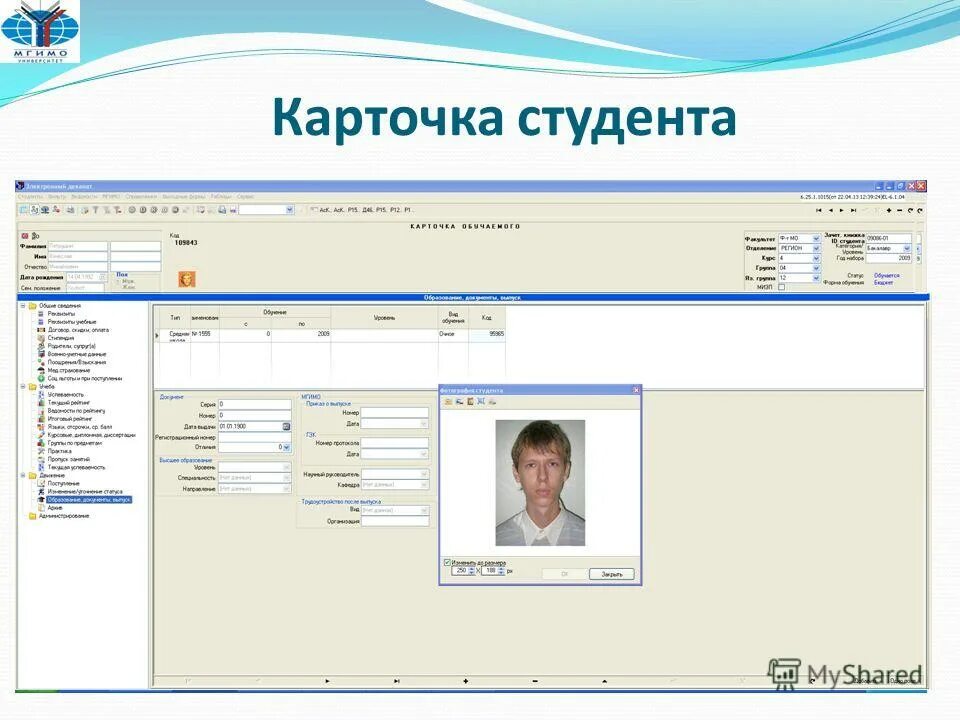Select Договор, скидки, оплата tree item
960x720 pixels.
tap(78, 330)
